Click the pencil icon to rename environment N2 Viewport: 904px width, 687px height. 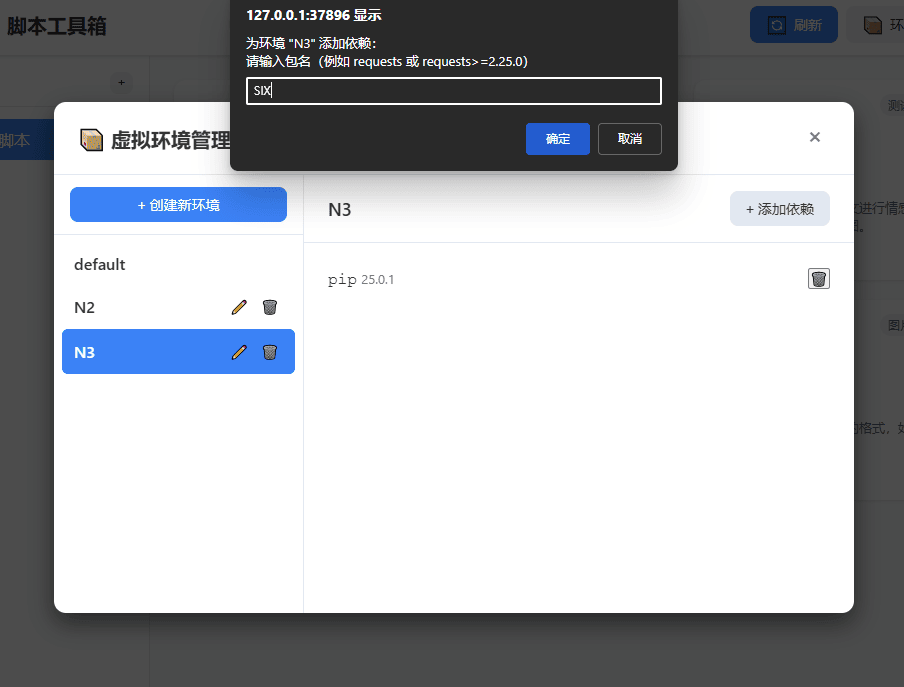(238, 307)
